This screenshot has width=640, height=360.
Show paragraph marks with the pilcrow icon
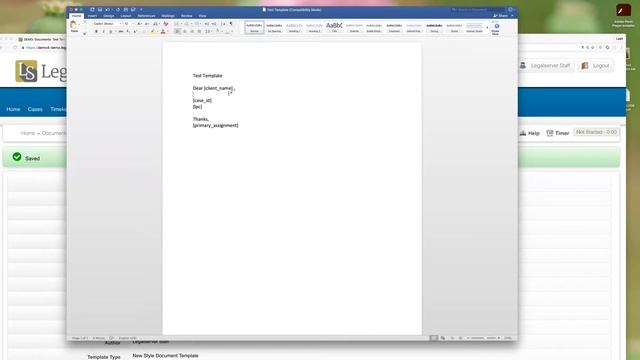click(x=231, y=24)
